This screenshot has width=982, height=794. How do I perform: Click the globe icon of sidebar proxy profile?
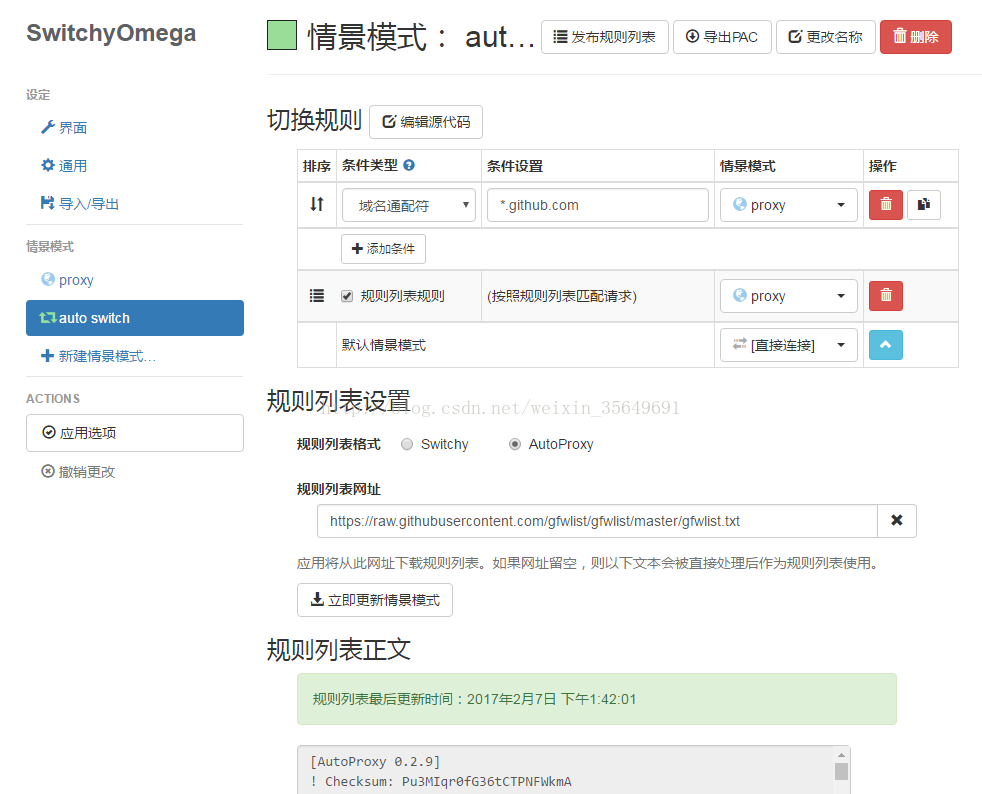[48, 279]
